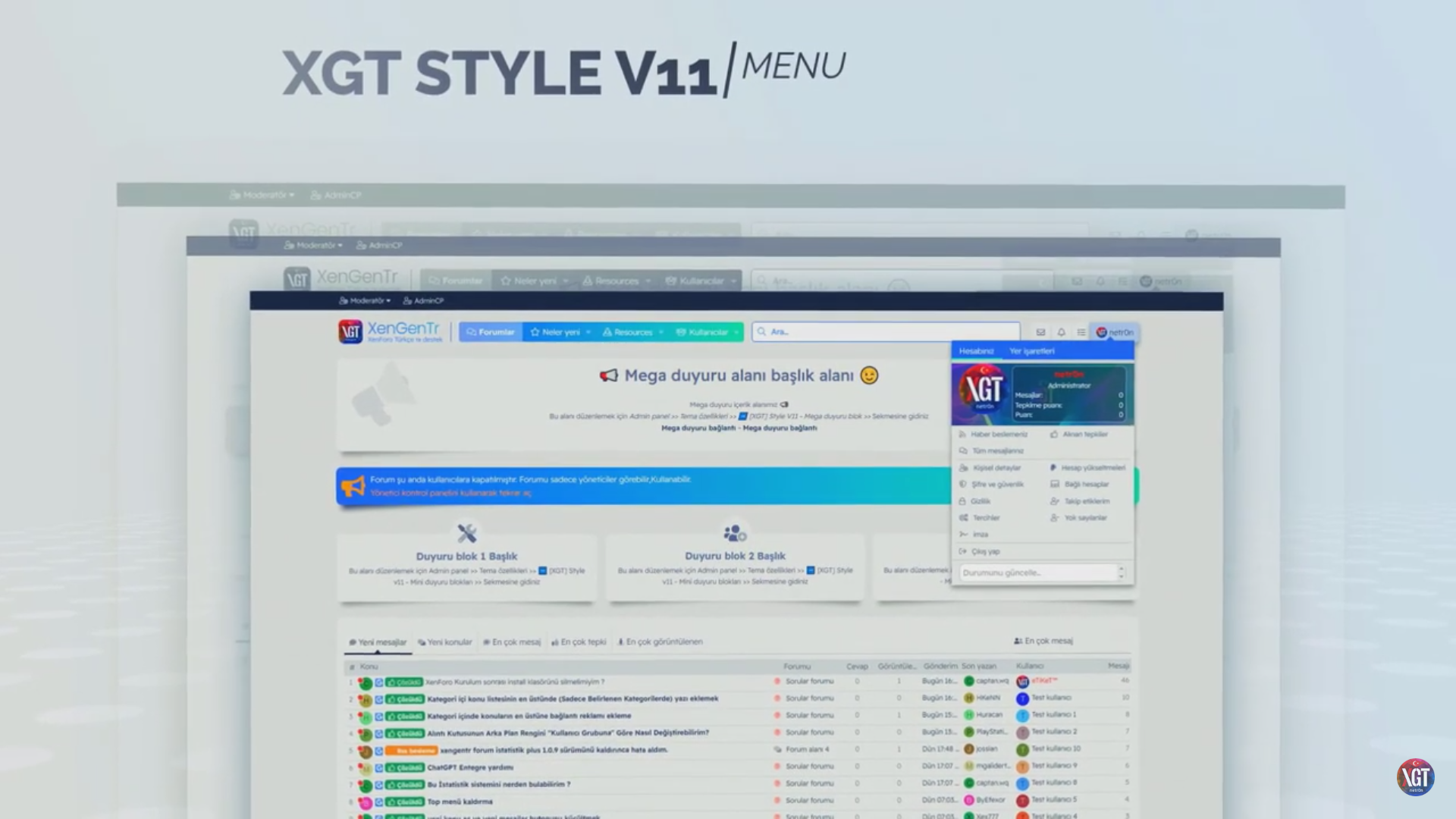Click the Forumlar navigation button
Screen dimensions: 1456x819
(491, 332)
